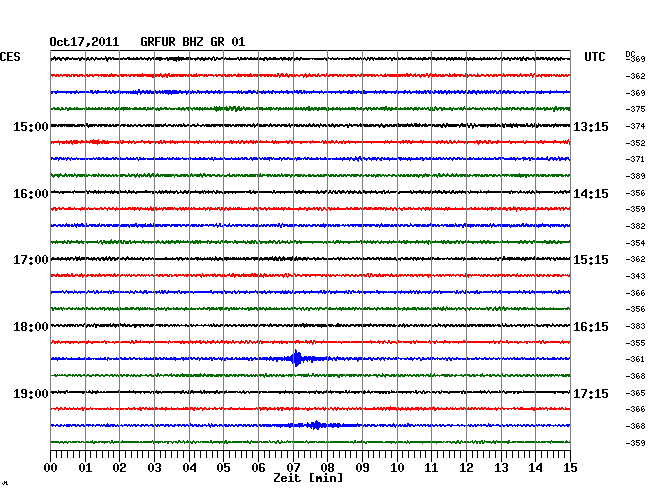650x494 pixels.
Task: Click the 18:00 local time label
Action: 31,327
